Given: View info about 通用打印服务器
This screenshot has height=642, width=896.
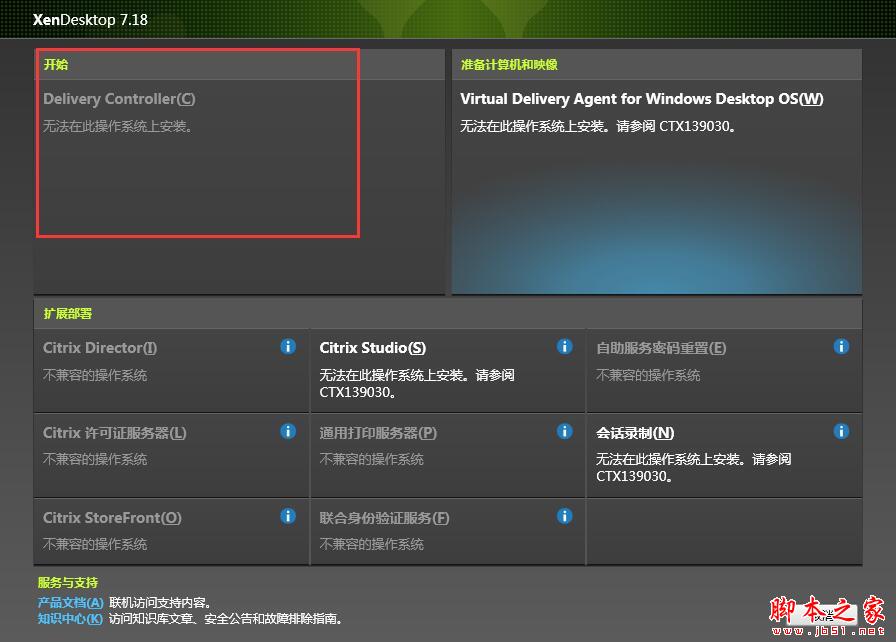Looking at the screenshot, I should [565, 431].
